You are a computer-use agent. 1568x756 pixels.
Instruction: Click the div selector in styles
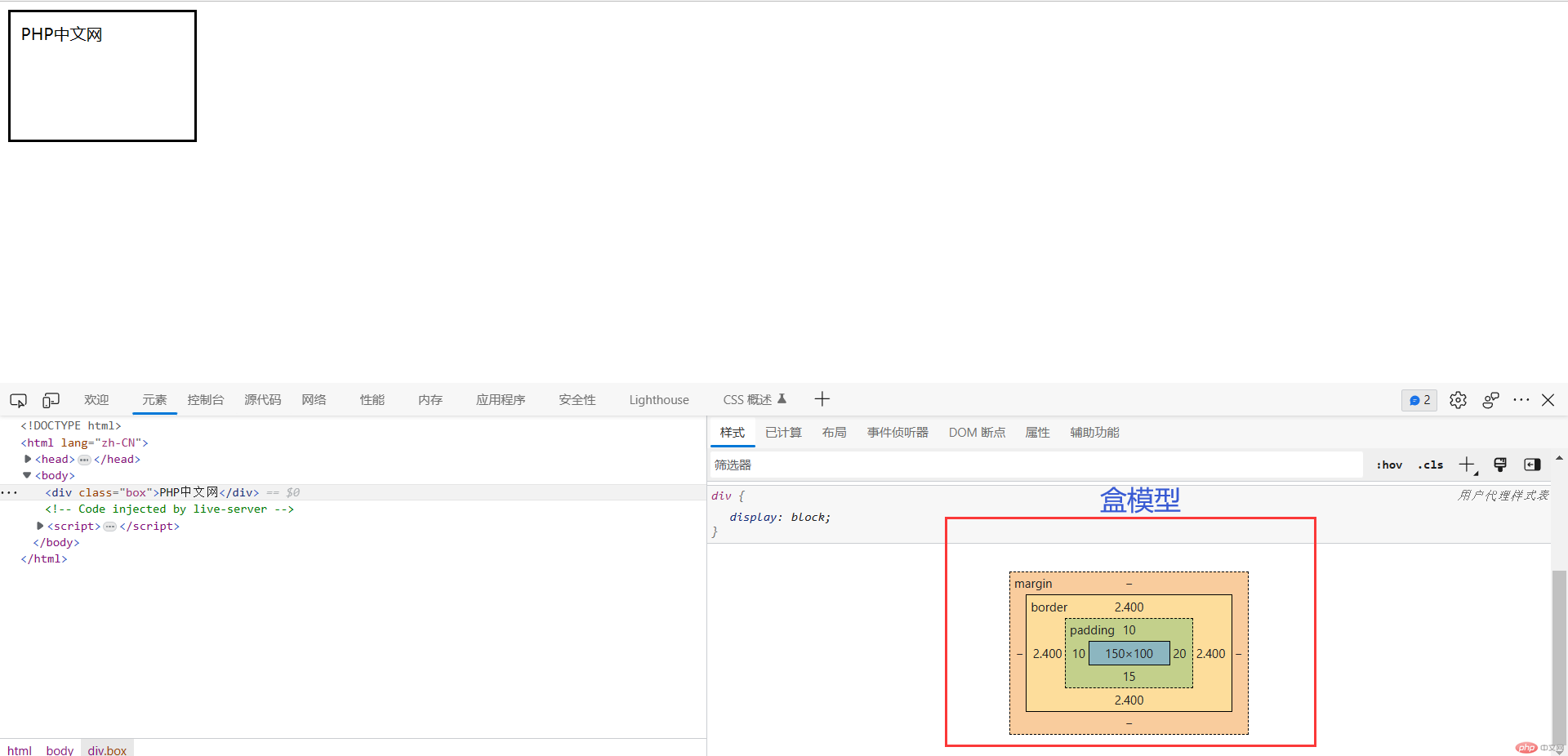[721, 496]
